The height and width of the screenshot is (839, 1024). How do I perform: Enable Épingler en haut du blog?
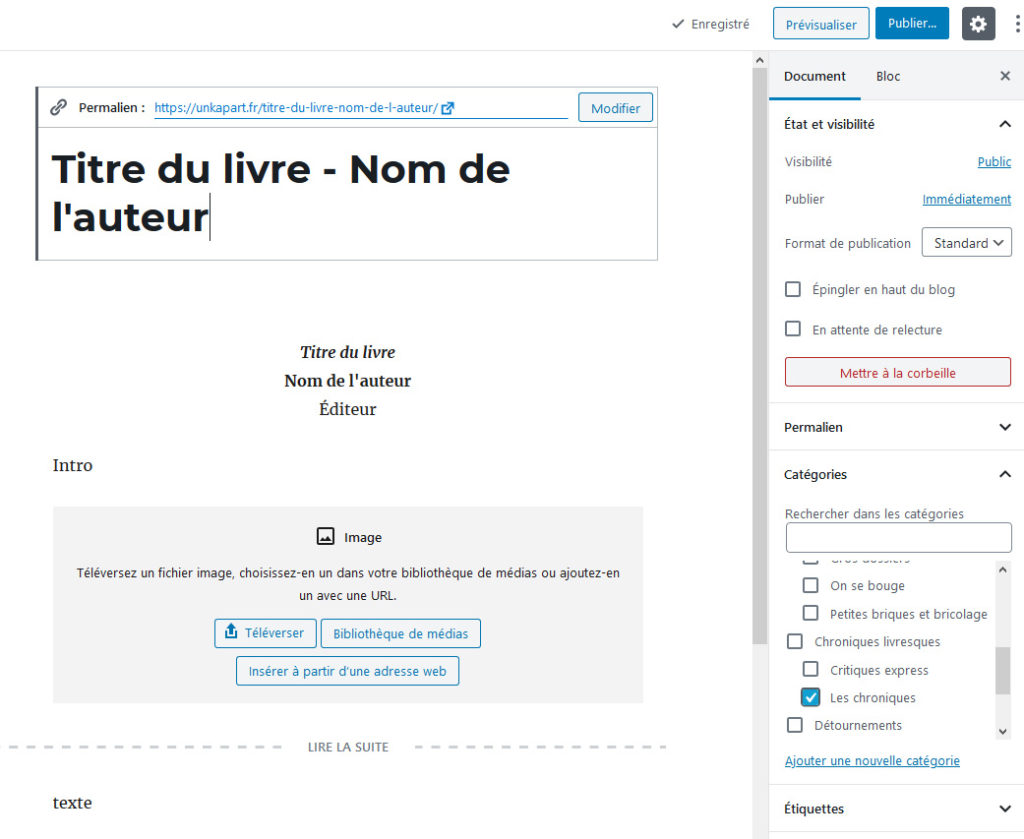793,289
